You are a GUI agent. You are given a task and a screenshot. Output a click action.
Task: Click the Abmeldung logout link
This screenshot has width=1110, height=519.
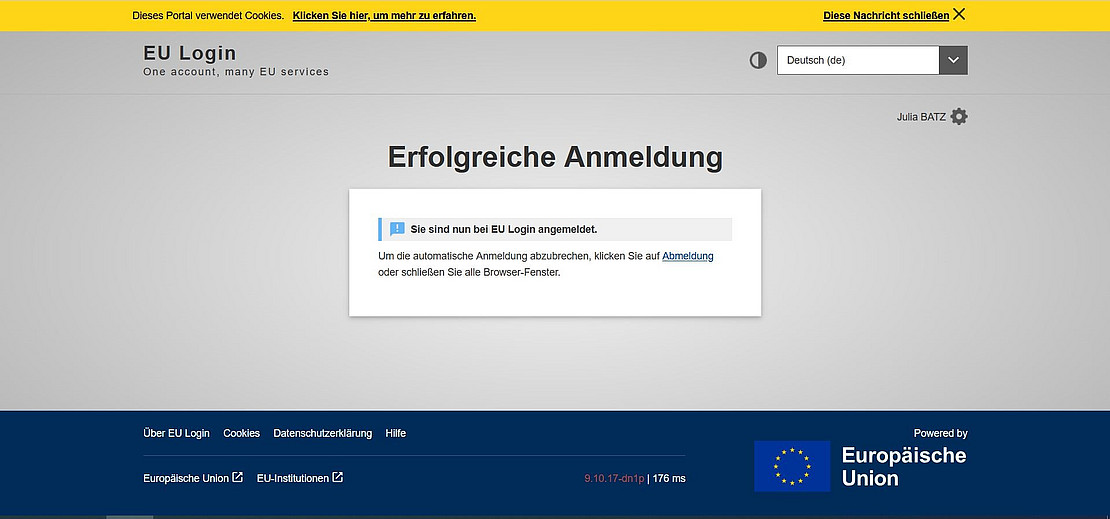click(687, 256)
